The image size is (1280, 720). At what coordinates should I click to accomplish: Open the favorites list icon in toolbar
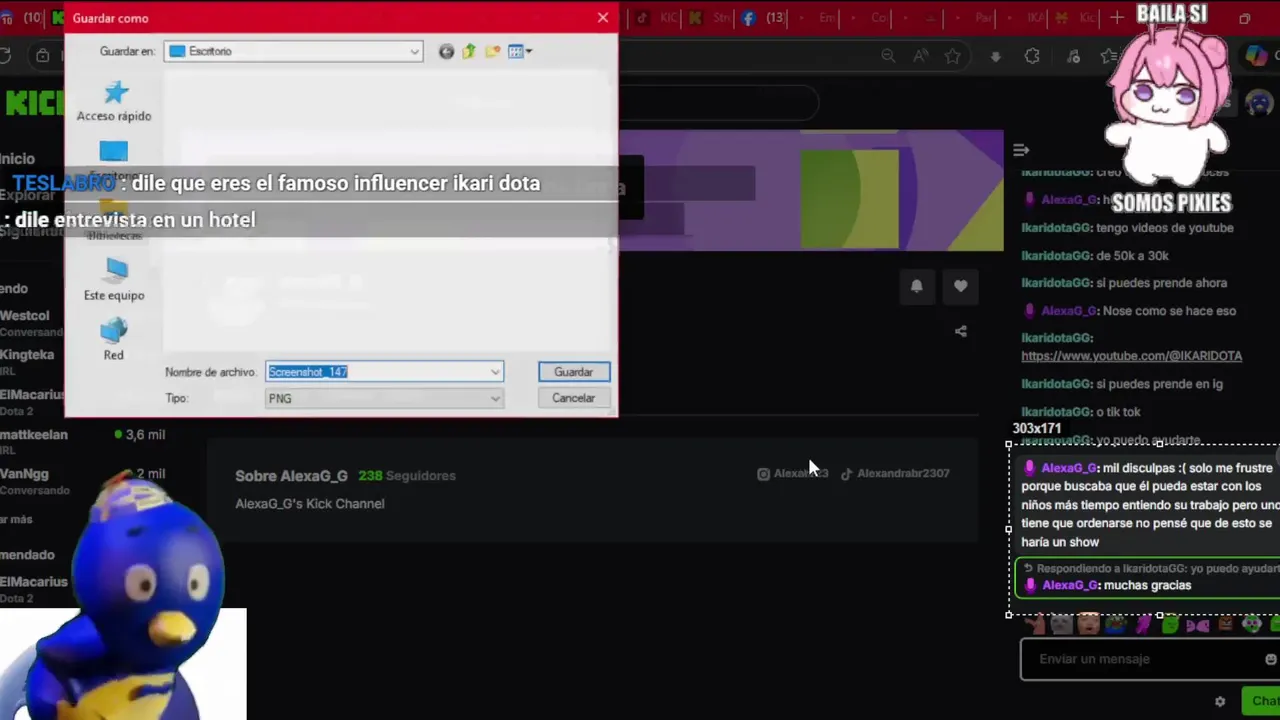(1108, 56)
